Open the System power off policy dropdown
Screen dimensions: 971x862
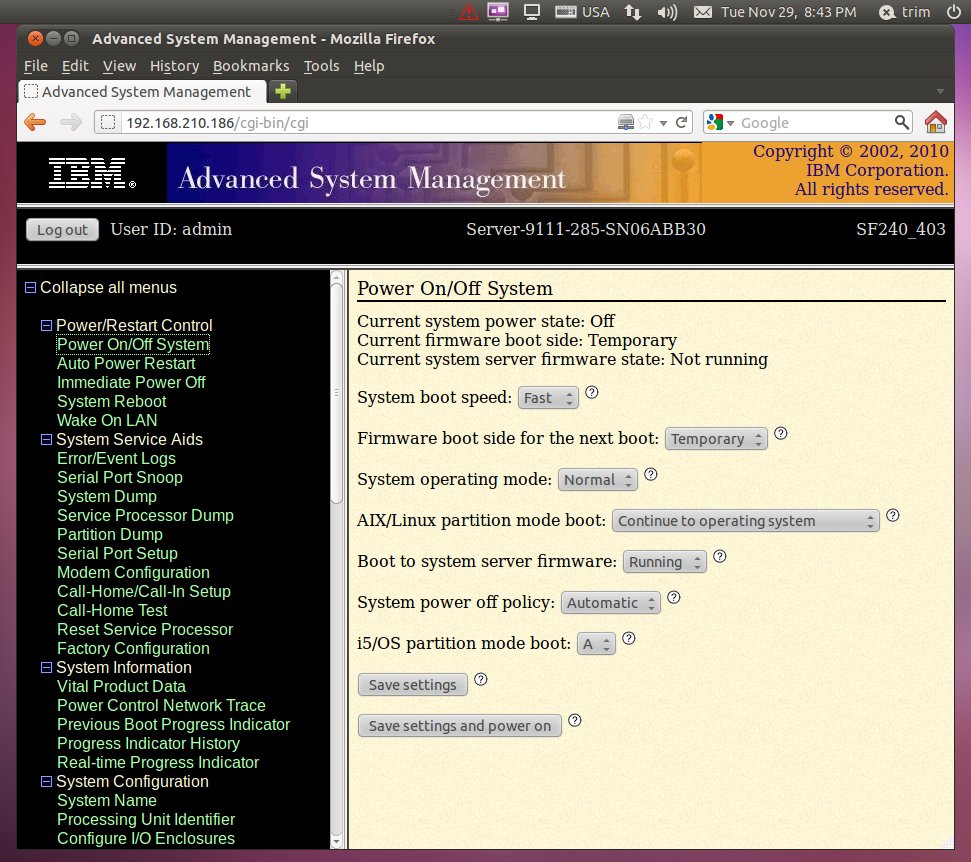coord(611,603)
